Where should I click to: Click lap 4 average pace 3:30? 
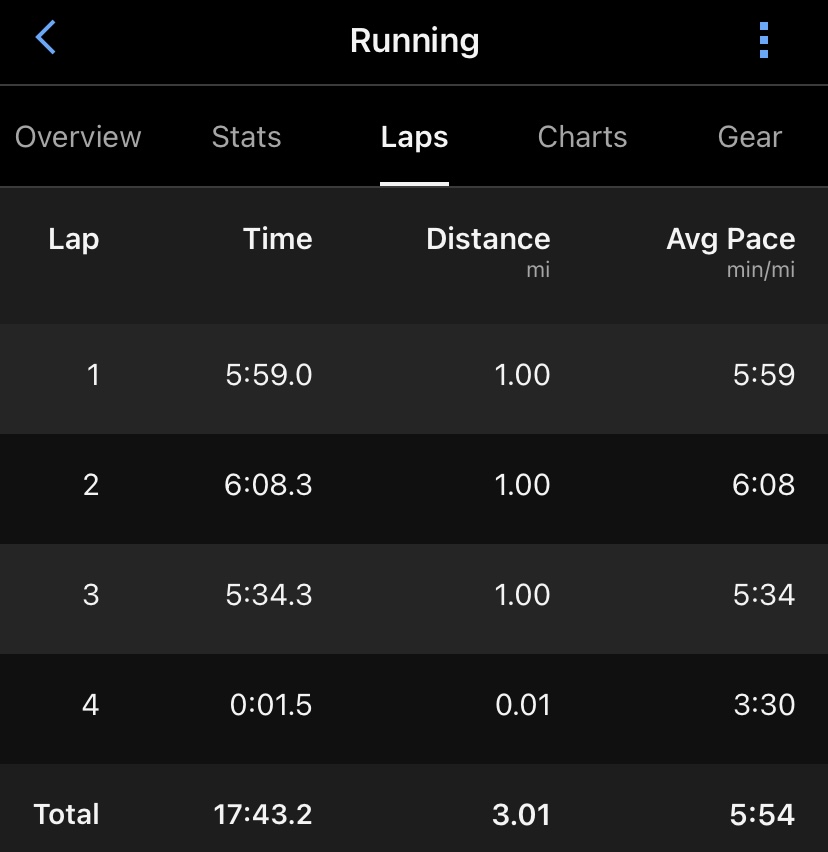coord(764,705)
